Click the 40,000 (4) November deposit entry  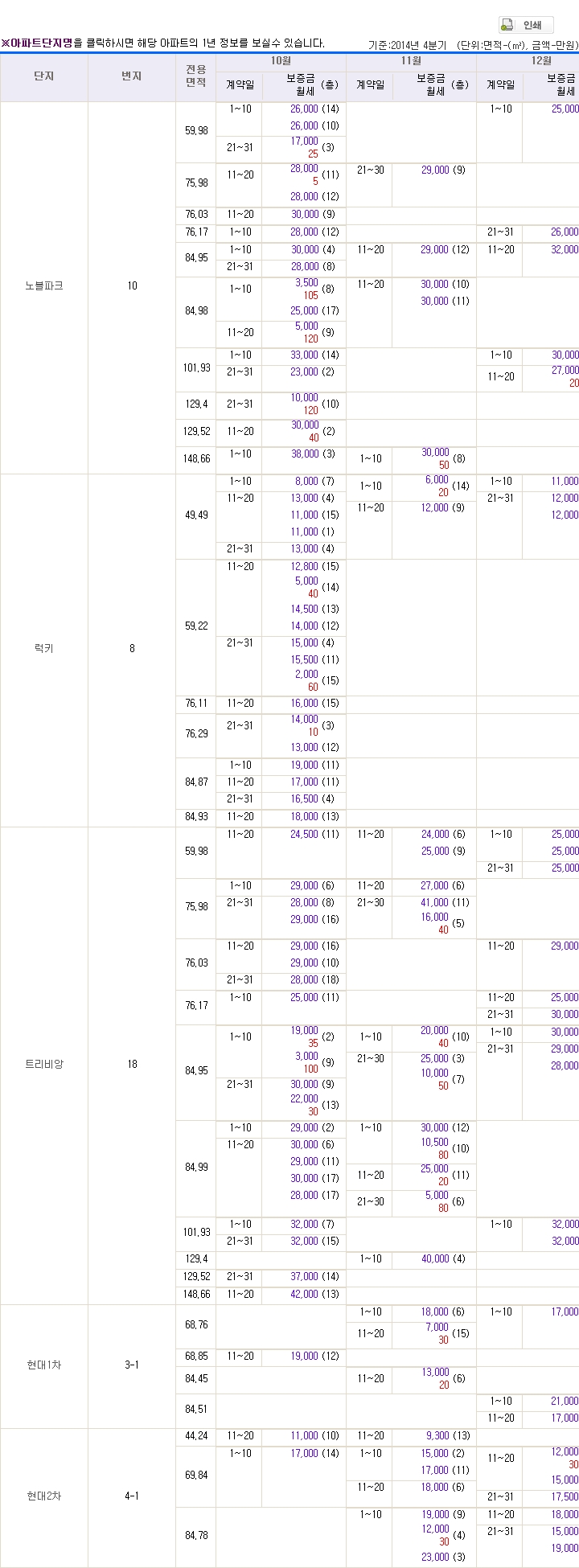(443, 1259)
